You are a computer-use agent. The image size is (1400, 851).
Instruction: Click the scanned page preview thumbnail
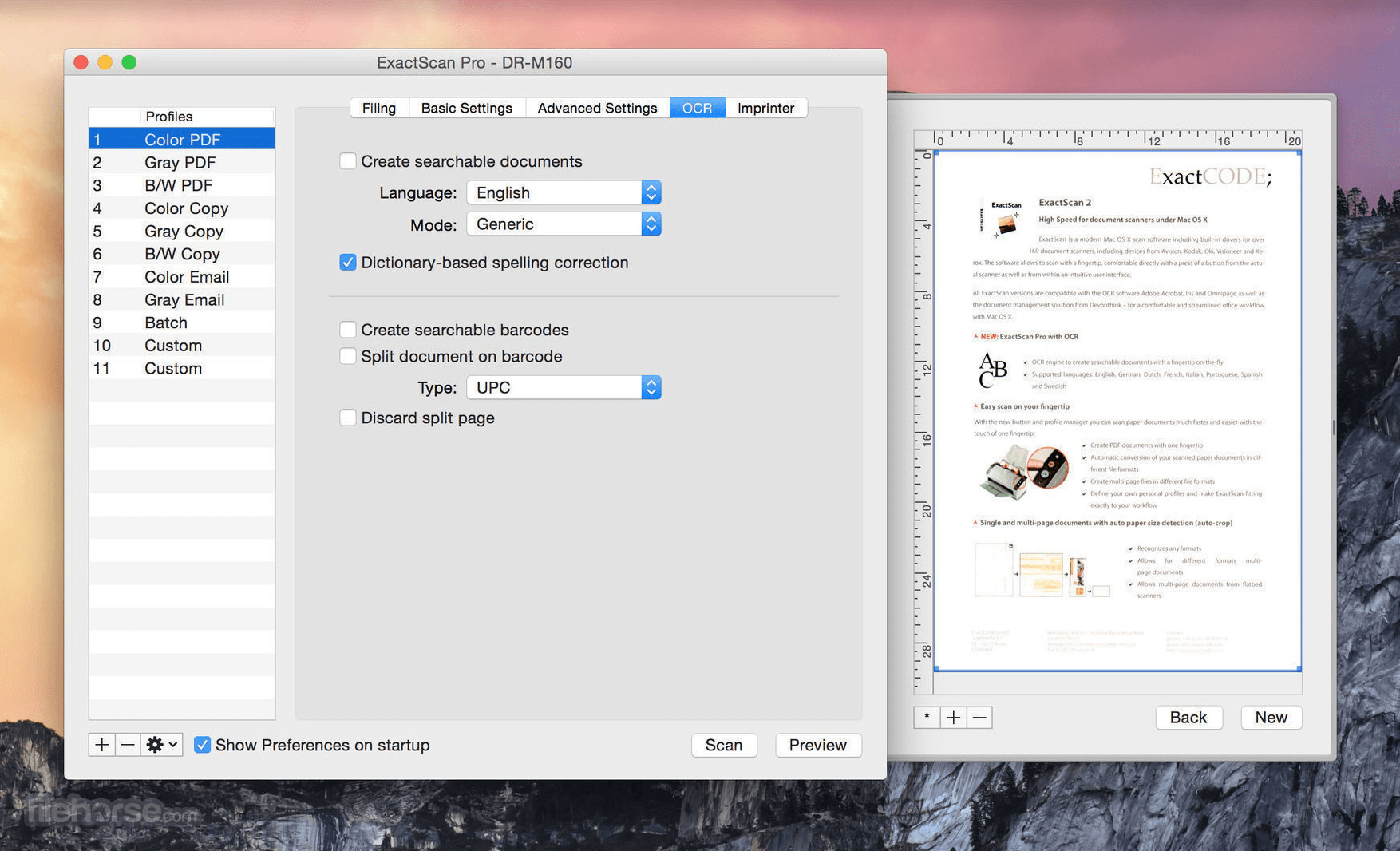coord(1117,410)
